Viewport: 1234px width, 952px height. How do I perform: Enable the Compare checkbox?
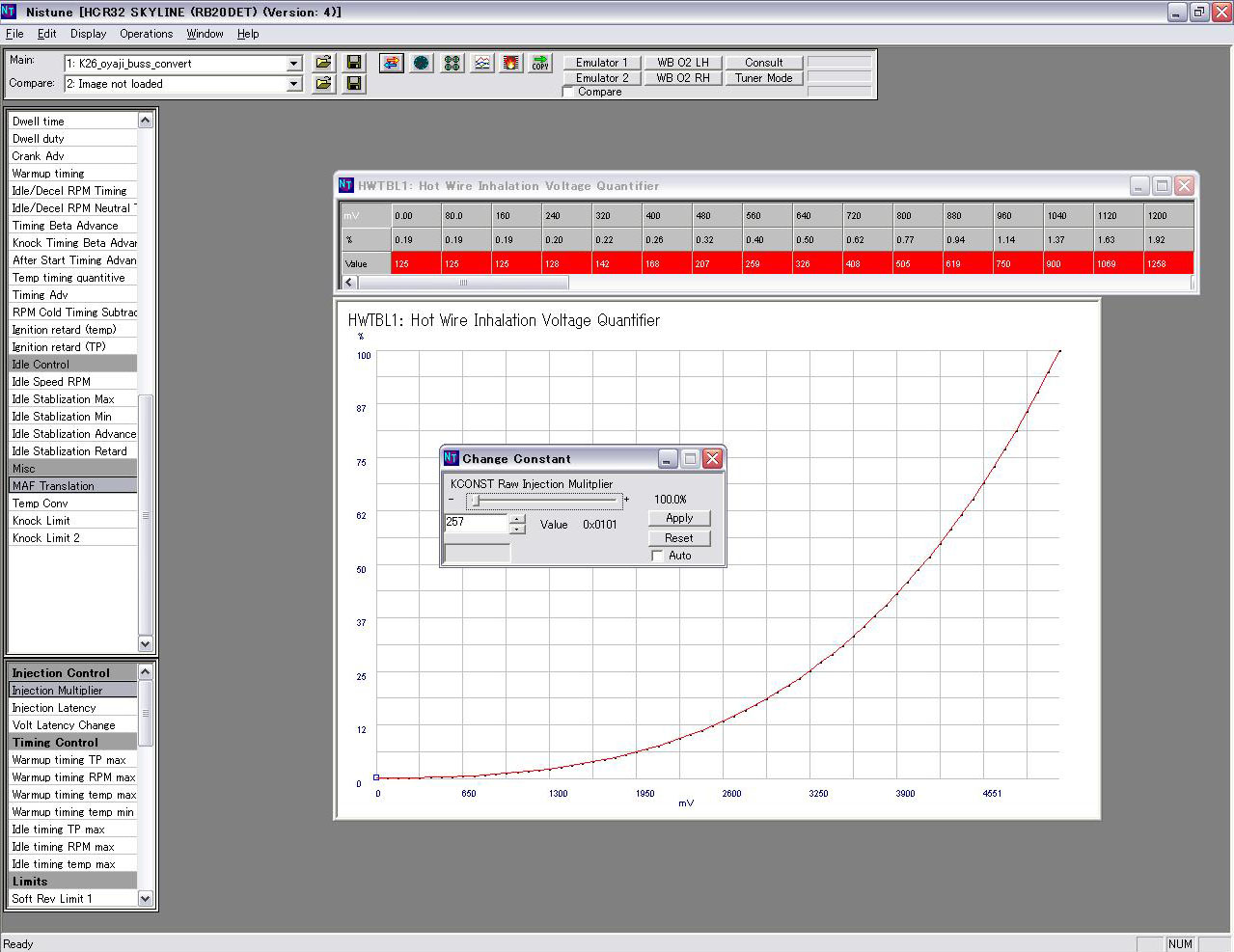[568, 92]
